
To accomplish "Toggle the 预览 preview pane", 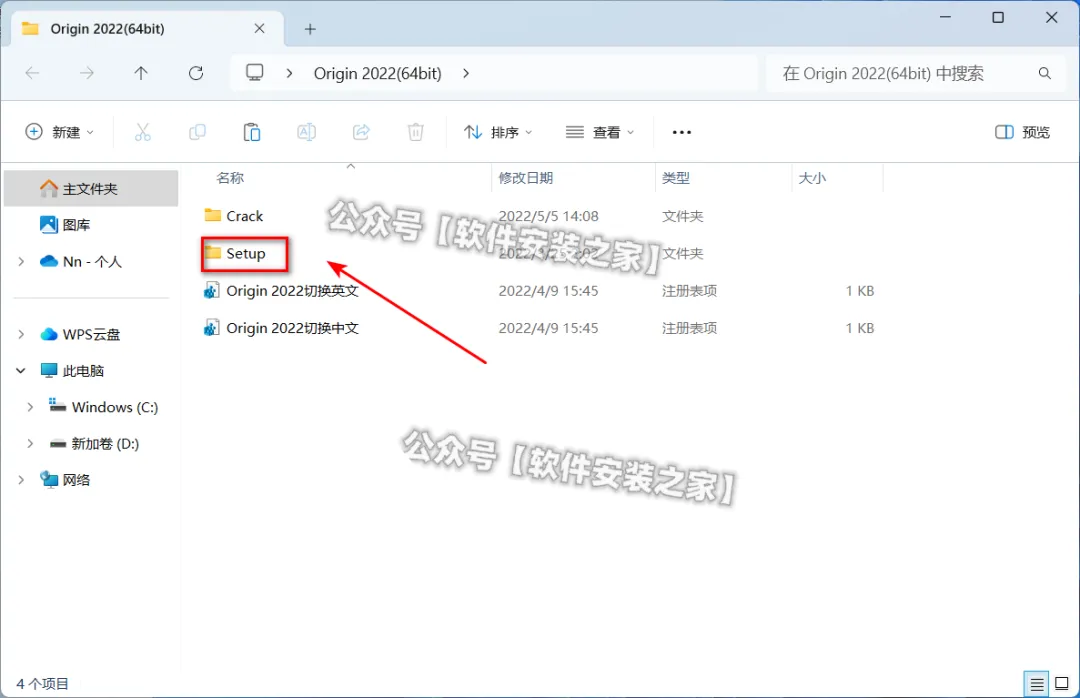I will 1023,132.
